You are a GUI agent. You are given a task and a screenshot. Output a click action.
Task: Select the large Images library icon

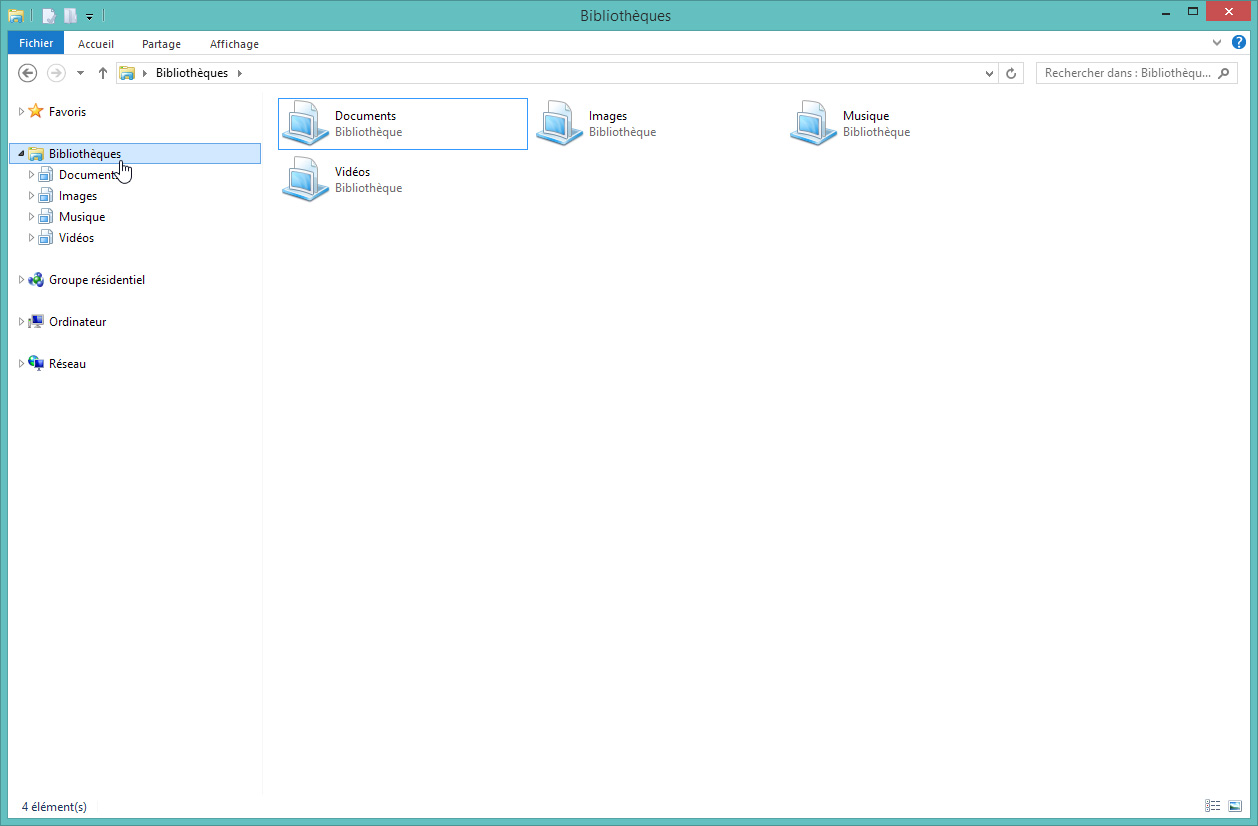click(x=559, y=124)
